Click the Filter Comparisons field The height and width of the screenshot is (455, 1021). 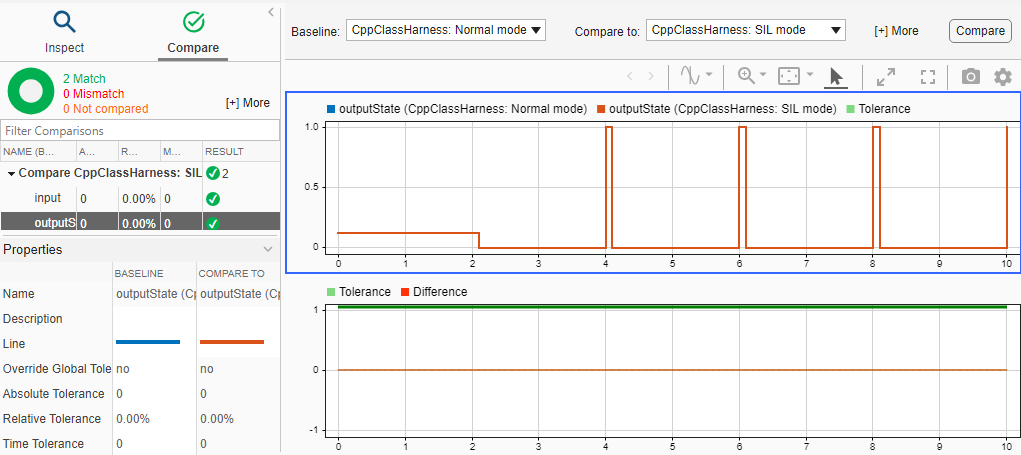[x=140, y=131]
